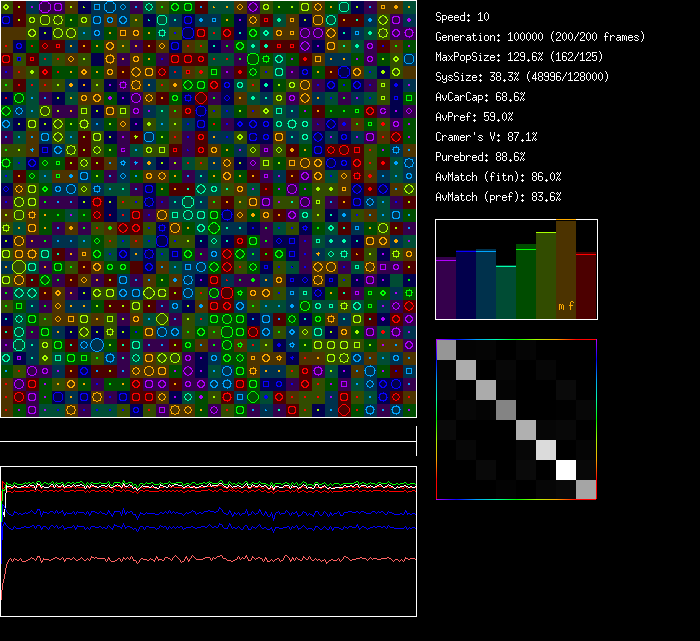Click the purple bar in the histogram

click(446, 288)
